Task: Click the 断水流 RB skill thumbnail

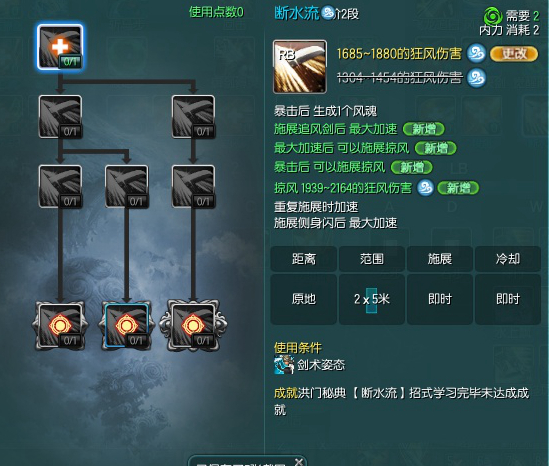Action: click(300, 67)
